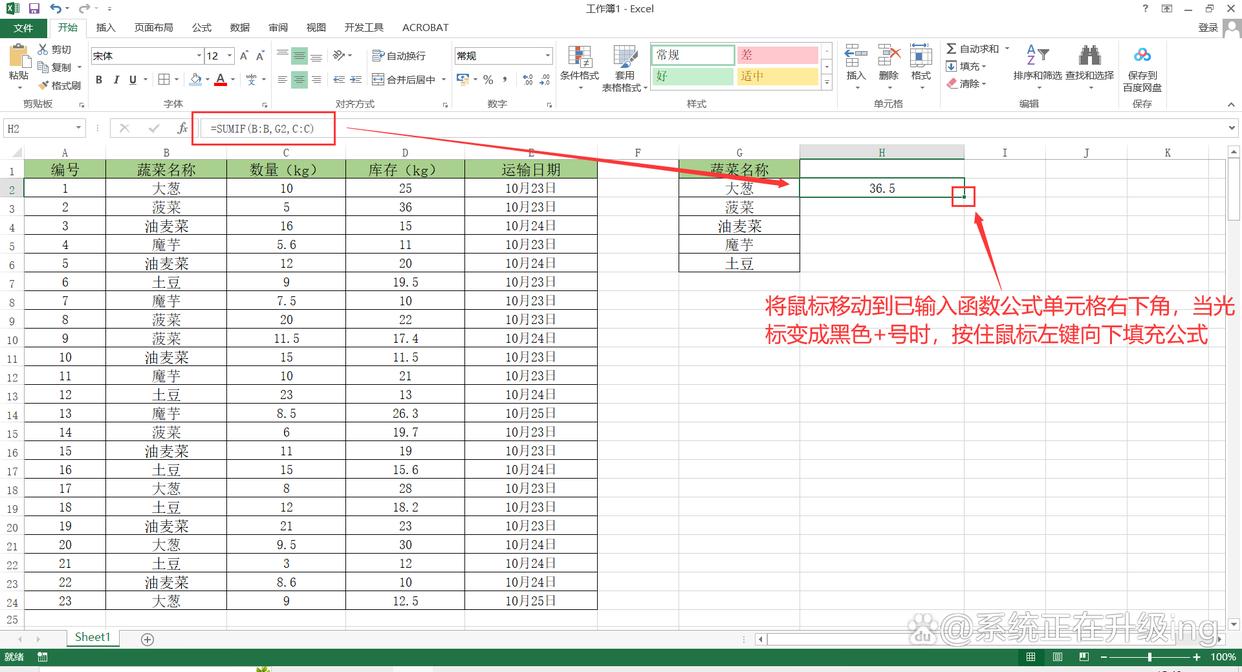Click the Save icon in quick access toolbar

[34, 8]
